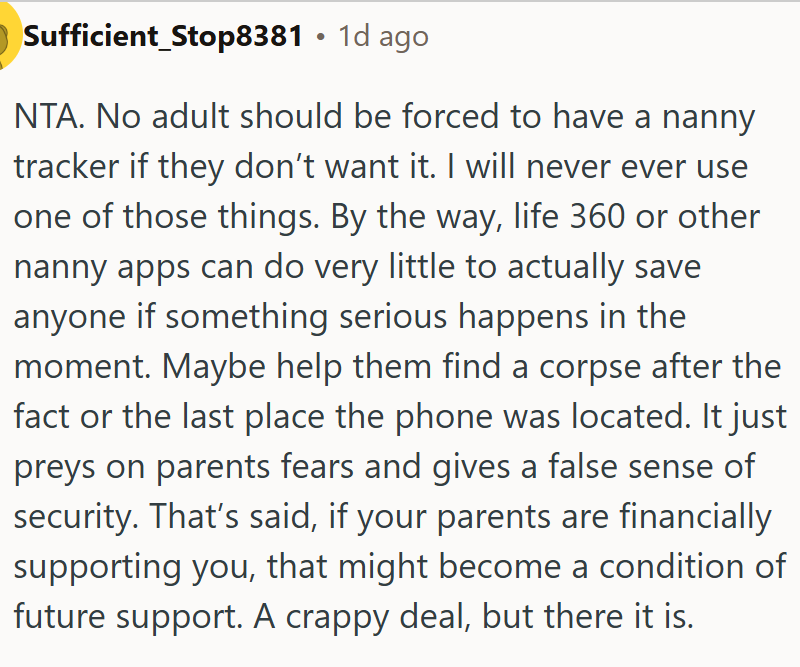Click the word "NTA" starting the comment
Image resolution: width=800 pixels, height=667 pixels.
click(46, 116)
